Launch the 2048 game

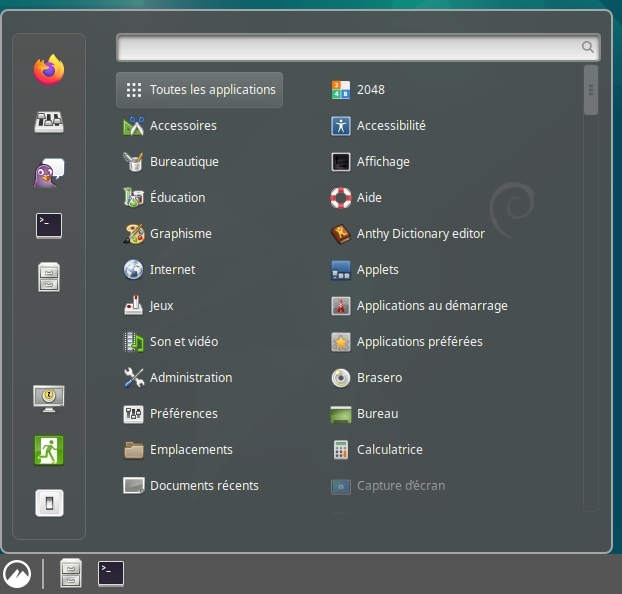[x=370, y=90]
